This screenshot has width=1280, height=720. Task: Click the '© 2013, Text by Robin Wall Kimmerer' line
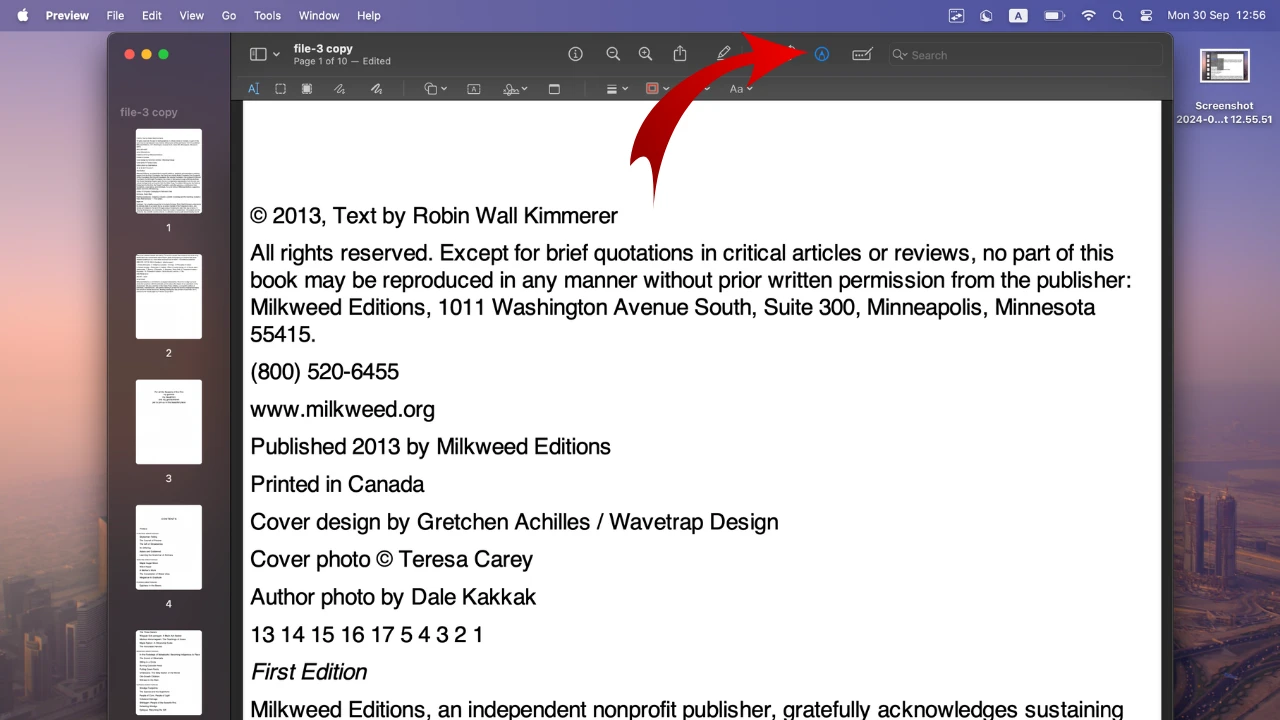pyautogui.click(x=434, y=216)
